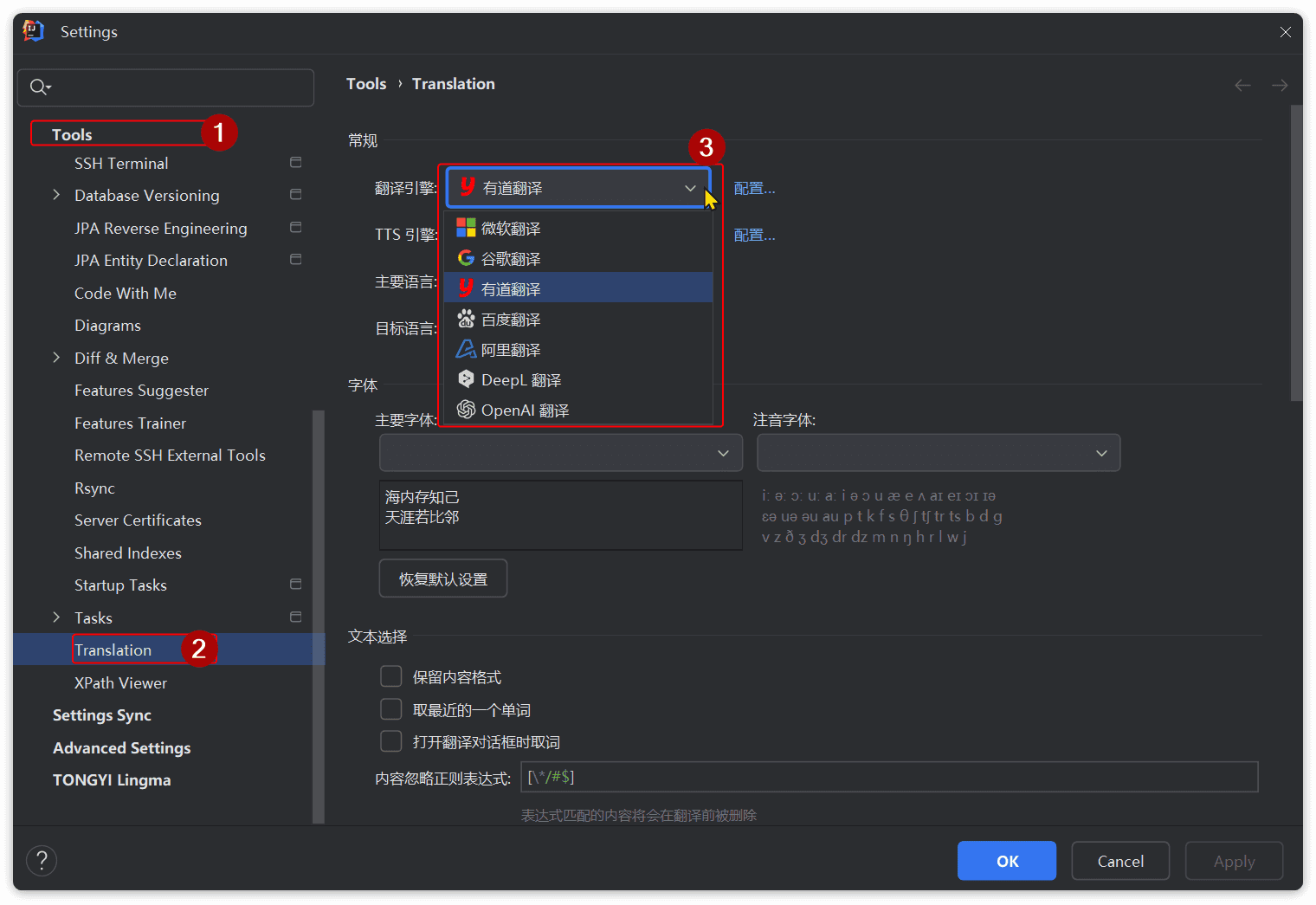Screen dimensions: 1316x905
Task: Select Rsync settings item
Action: [94, 488]
